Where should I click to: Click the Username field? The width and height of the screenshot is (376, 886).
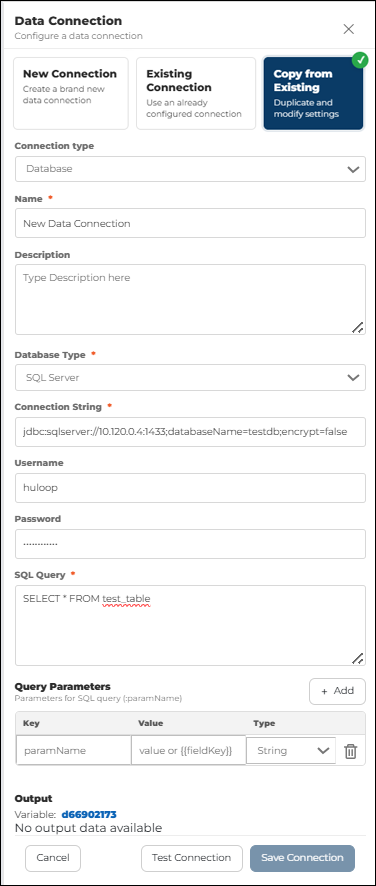pyautogui.click(x=190, y=488)
